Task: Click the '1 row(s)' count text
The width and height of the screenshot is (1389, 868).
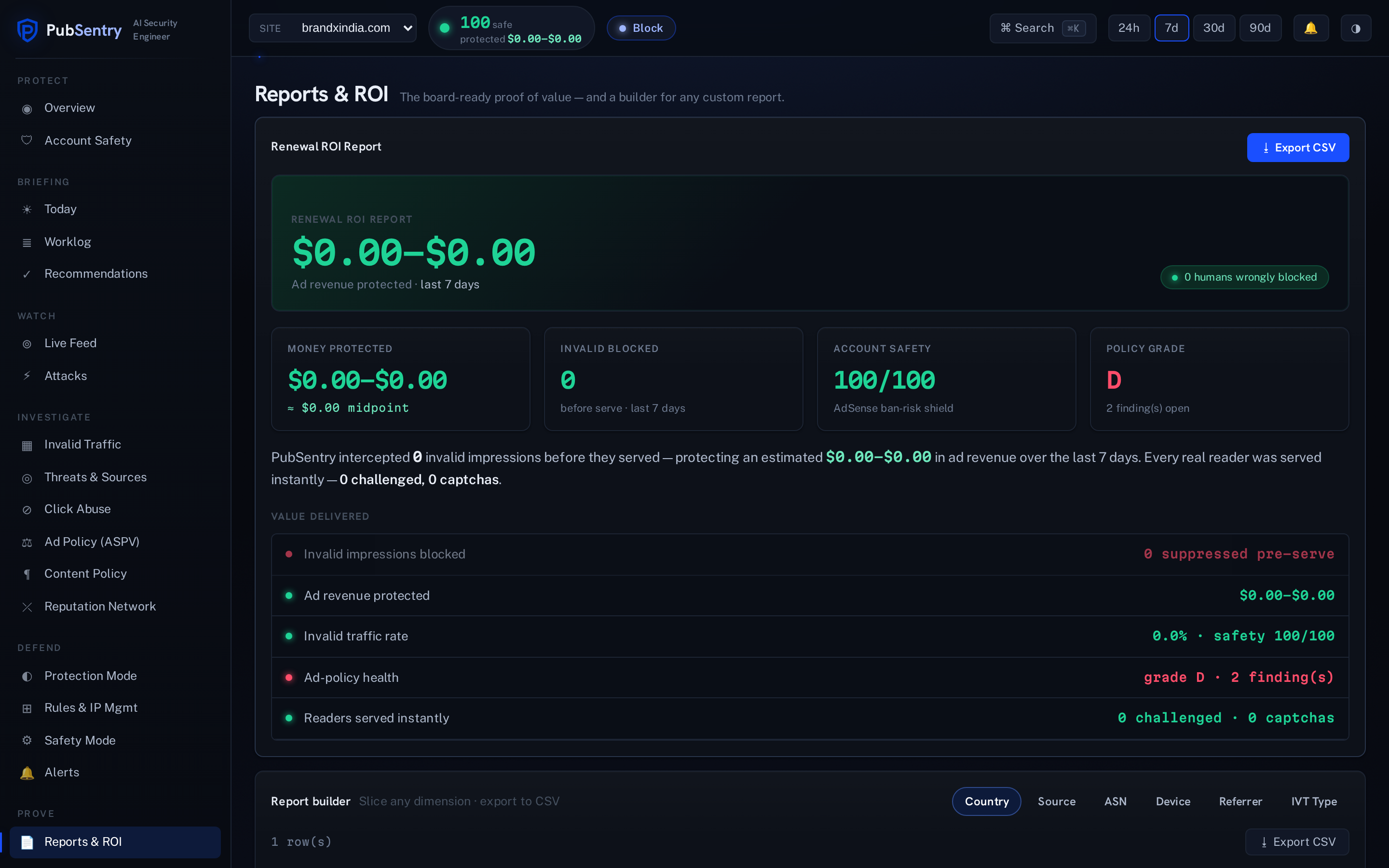Action: click(x=301, y=842)
